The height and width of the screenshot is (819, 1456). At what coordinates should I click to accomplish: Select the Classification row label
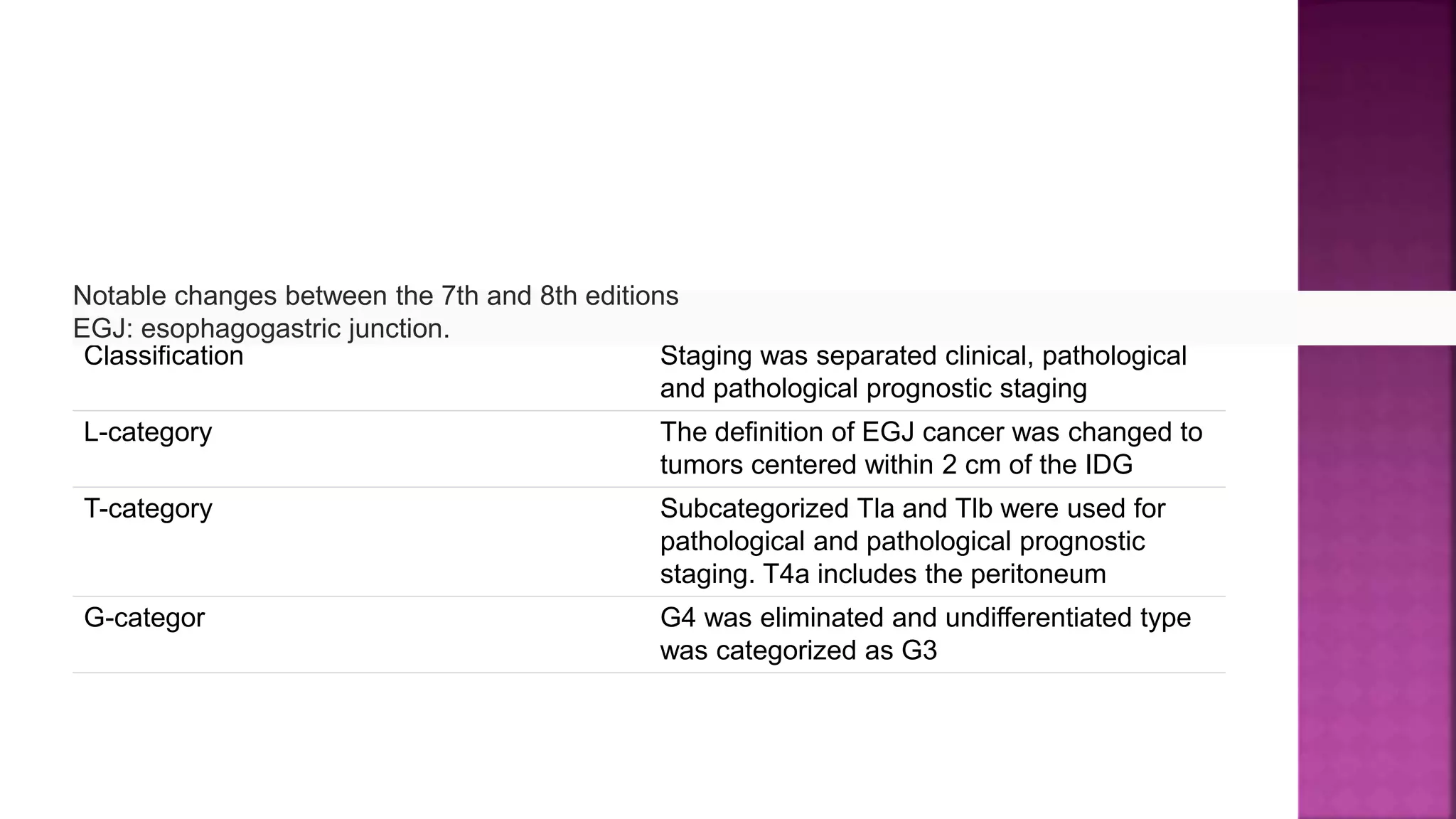click(x=164, y=356)
